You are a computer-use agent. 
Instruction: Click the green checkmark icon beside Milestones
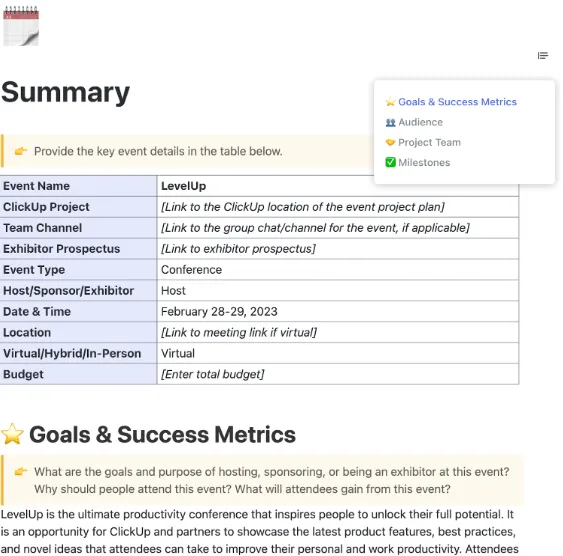[x=390, y=162]
